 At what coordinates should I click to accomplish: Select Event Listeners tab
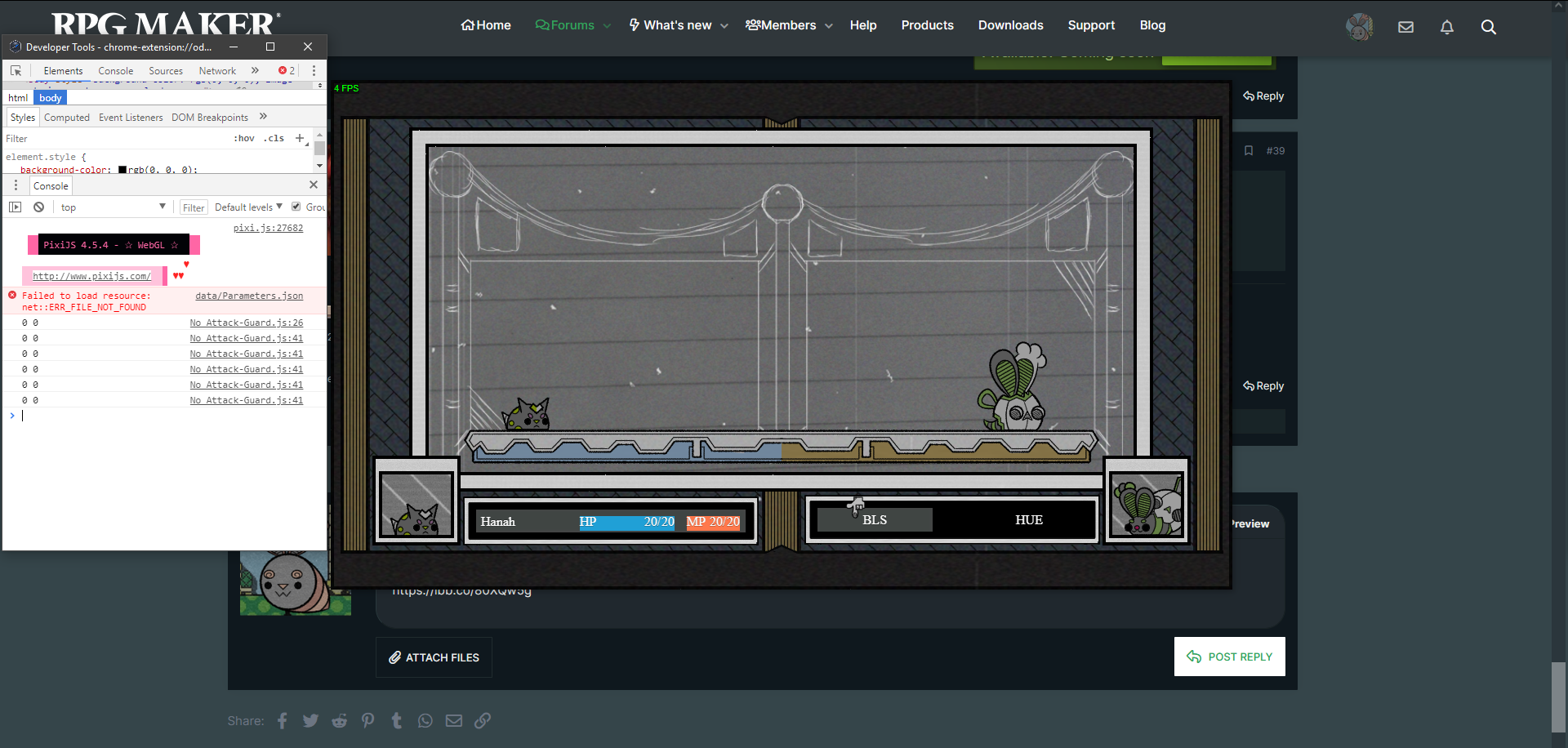pos(131,118)
